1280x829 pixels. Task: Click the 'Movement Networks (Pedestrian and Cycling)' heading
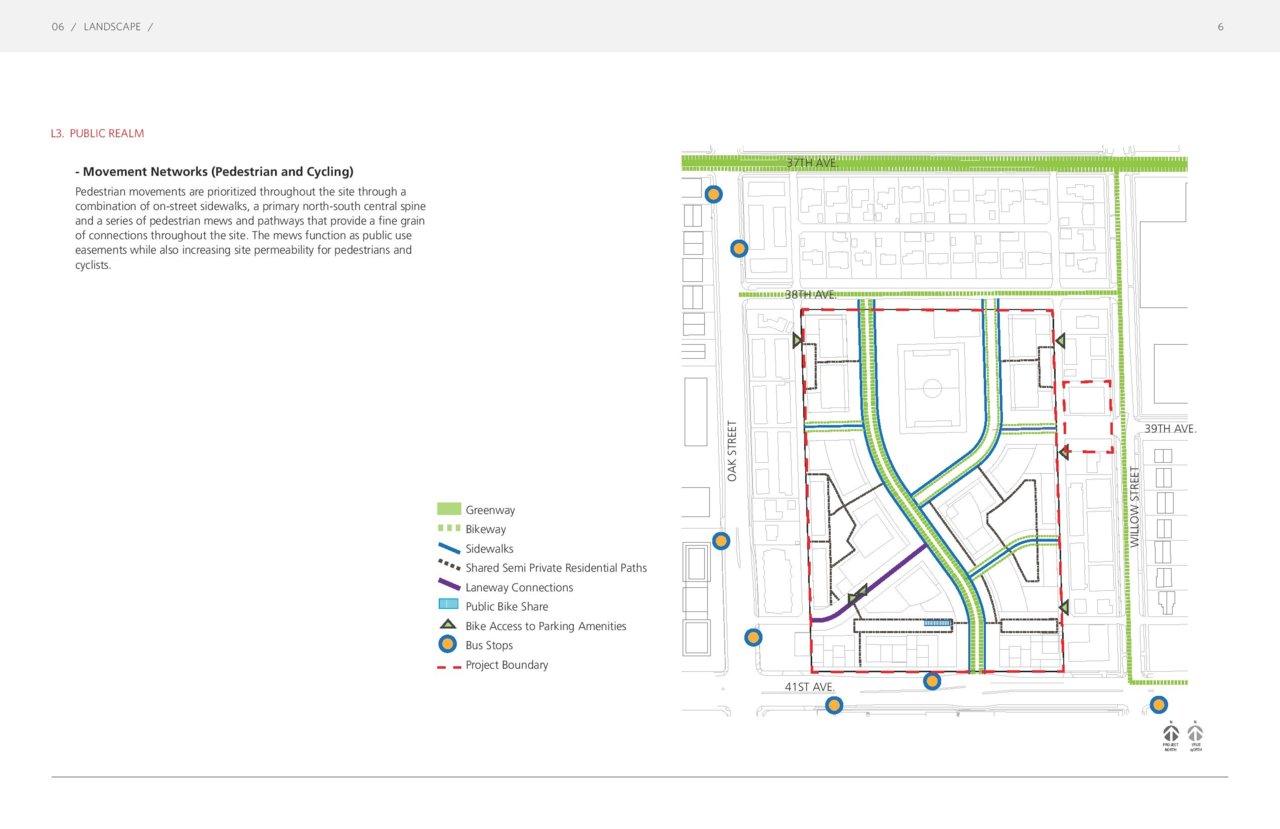pos(214,172)
